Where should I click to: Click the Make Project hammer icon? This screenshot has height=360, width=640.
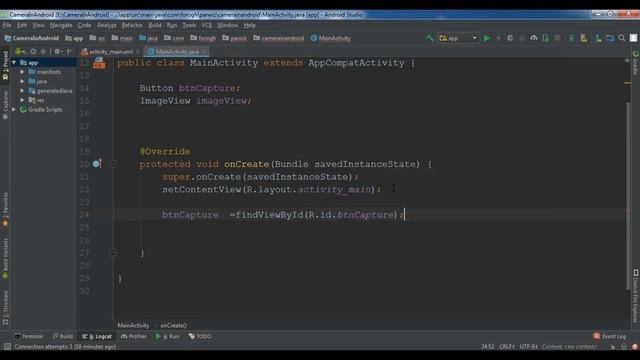click(x=430, y=38)
